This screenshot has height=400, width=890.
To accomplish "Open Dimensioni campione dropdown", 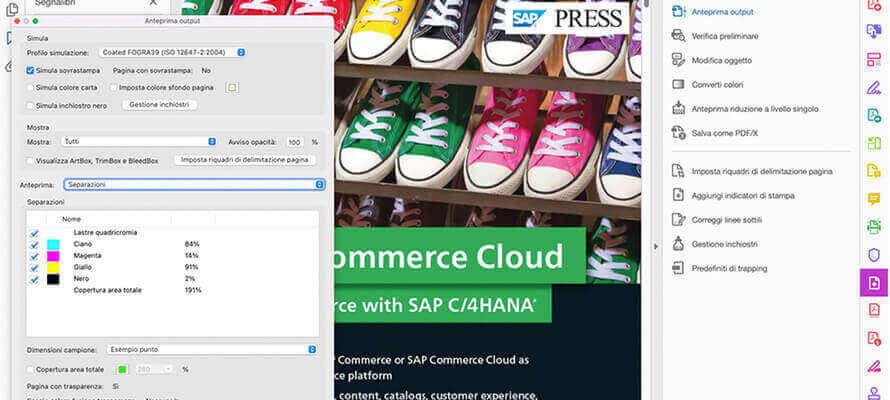I will (211, 350).
